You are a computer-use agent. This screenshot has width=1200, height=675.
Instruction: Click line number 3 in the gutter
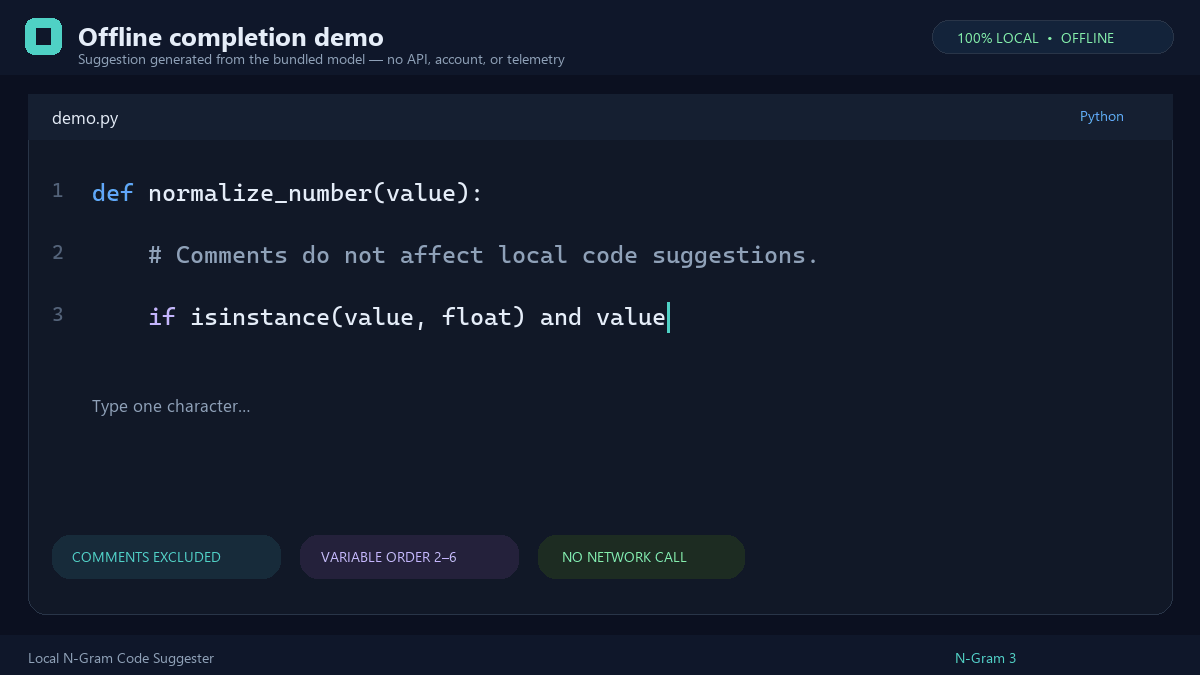(58, 314)
